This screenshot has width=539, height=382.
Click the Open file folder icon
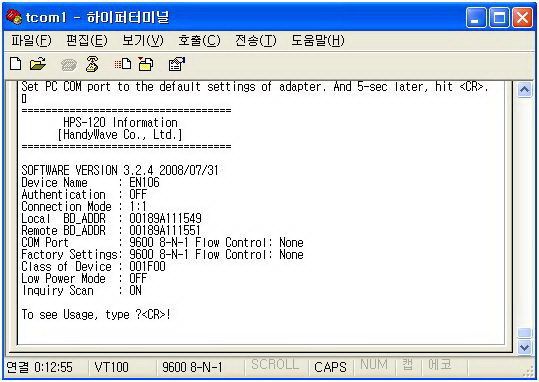(38, 64)
